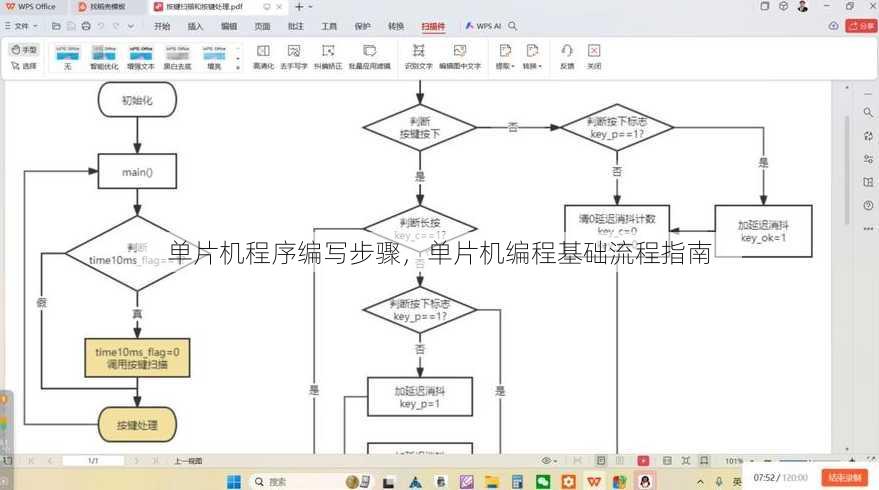Screen dimensions: 879x490
Task: Click the right sidebar help icon
Action: (868, 205)
